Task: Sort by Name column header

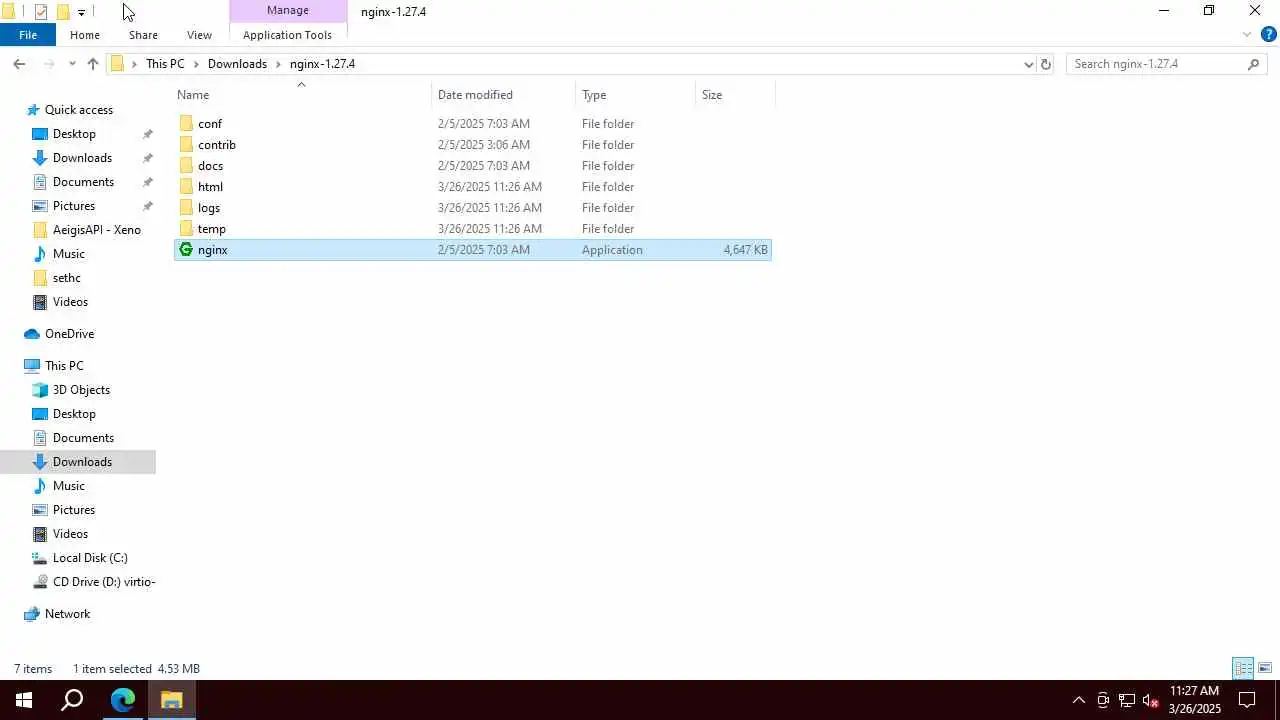Action: (x=302, y=95)
